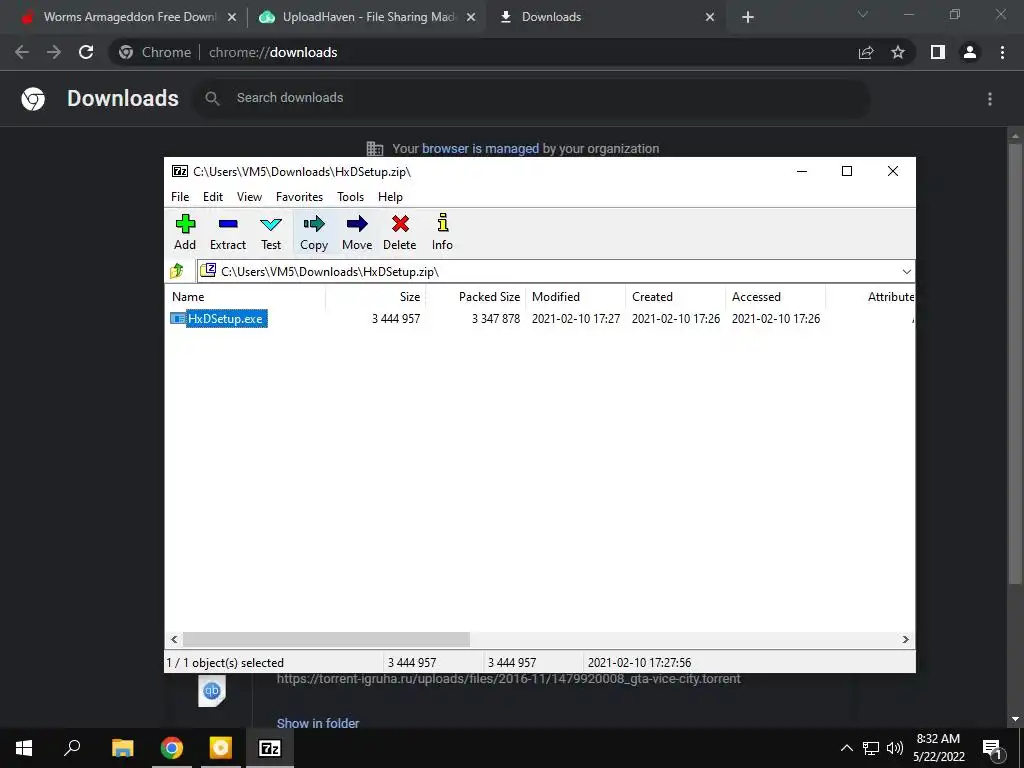Viewport: 1024px width, 768px height.
Task: Click the 7-Zip window title icon
Action: (180, 171)
